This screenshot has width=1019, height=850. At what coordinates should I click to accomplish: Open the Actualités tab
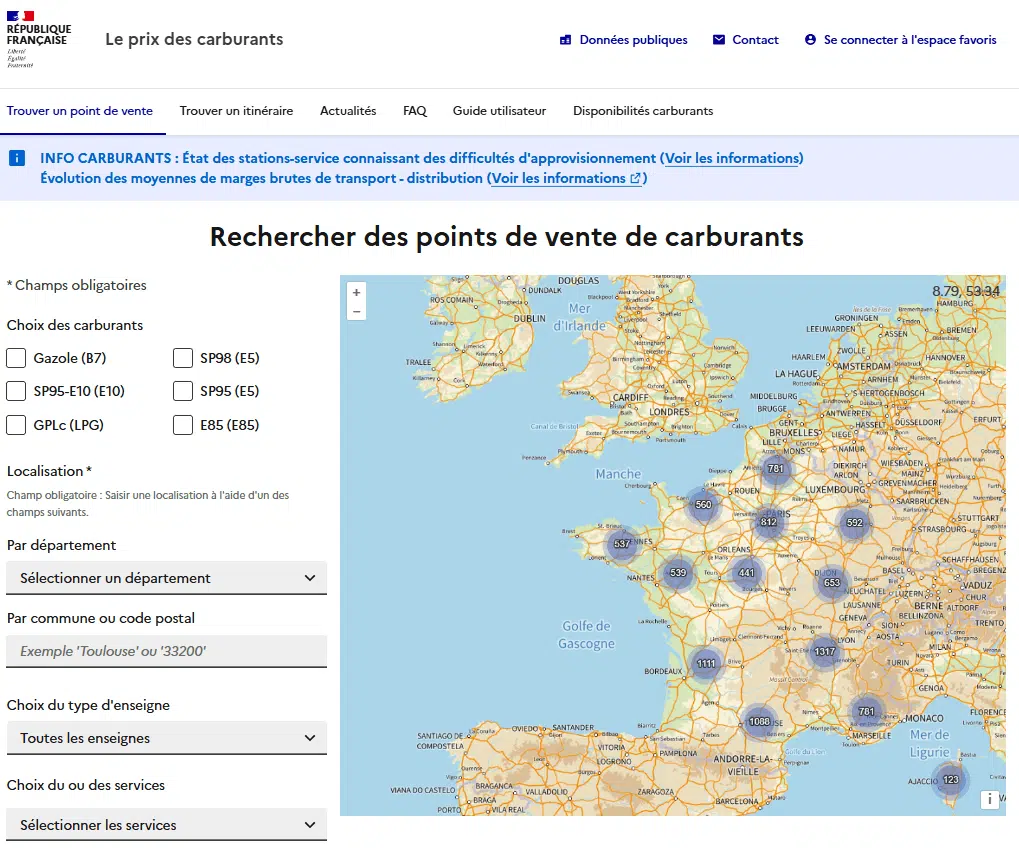tap(348, 111)
